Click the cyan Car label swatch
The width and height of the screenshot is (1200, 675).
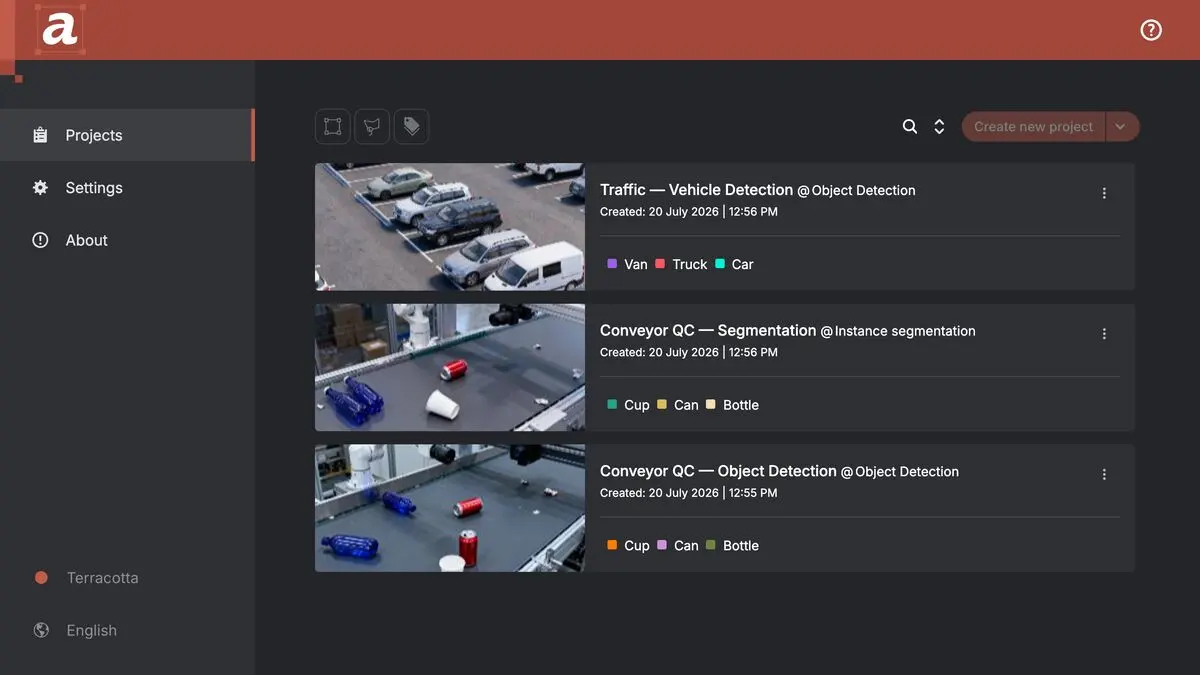click(720, 264)
